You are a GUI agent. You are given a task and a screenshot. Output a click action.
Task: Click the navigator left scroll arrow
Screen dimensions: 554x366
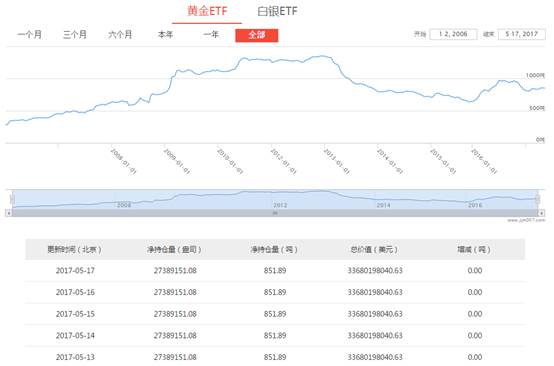pos(9,213)
